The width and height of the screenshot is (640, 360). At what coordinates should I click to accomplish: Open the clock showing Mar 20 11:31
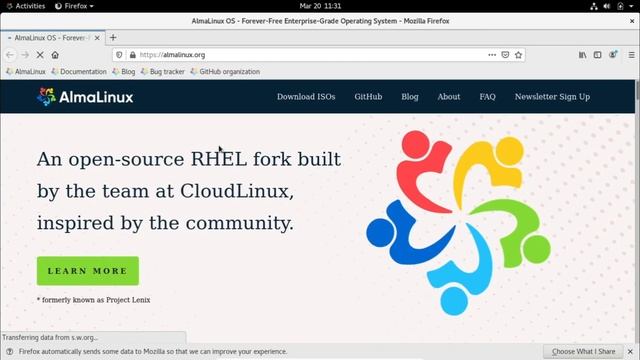click(x=320, y=6)
